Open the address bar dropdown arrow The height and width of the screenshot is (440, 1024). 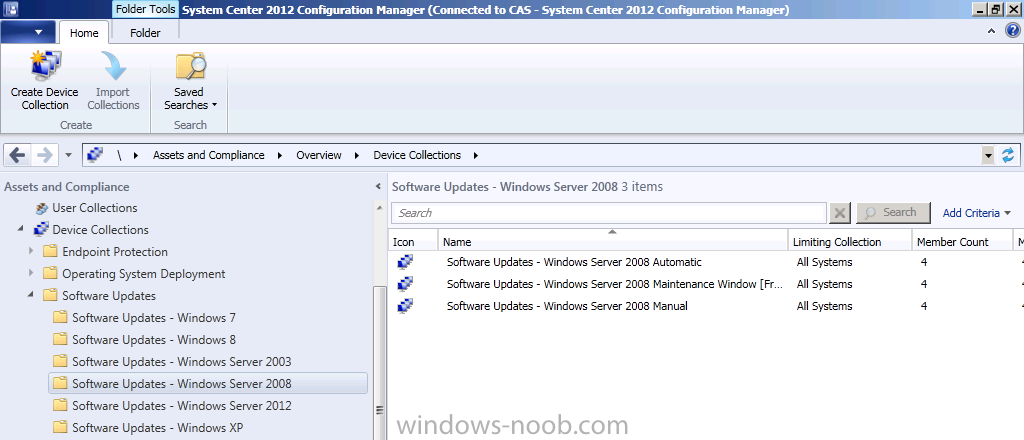pos(988,155)
